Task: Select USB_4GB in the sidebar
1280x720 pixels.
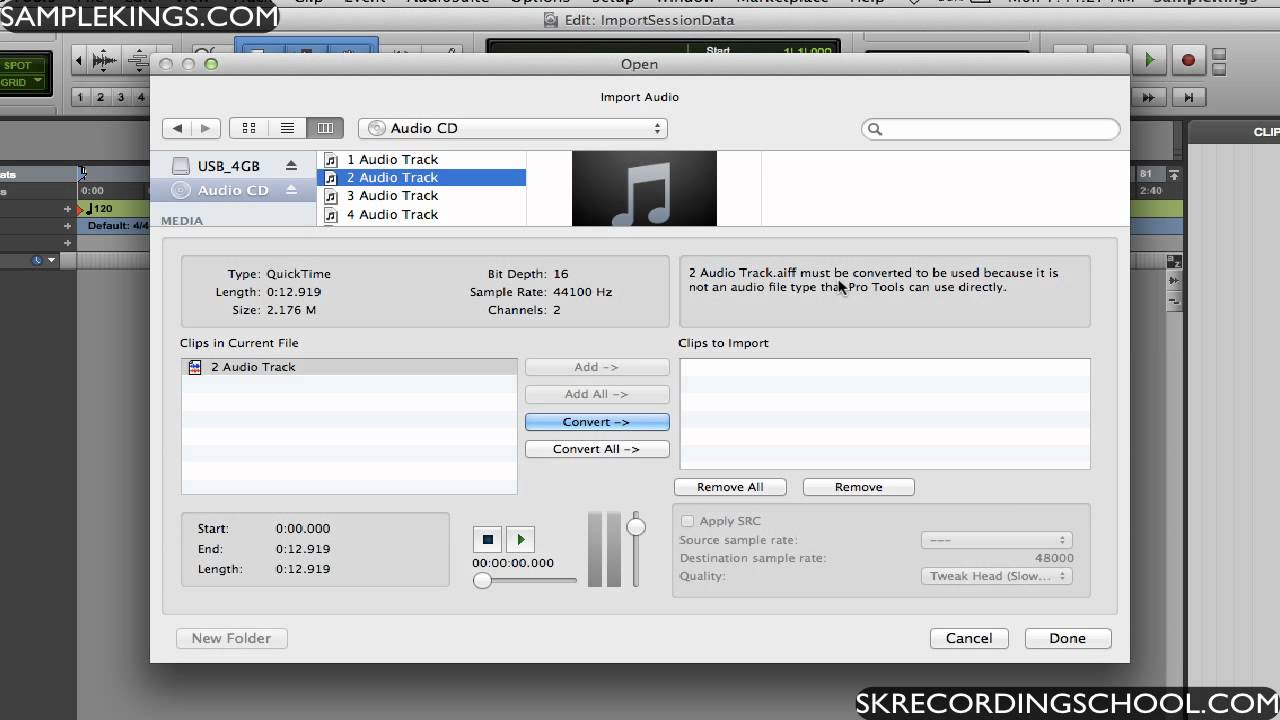Action: pyautogui.click(x=228, y=166)
